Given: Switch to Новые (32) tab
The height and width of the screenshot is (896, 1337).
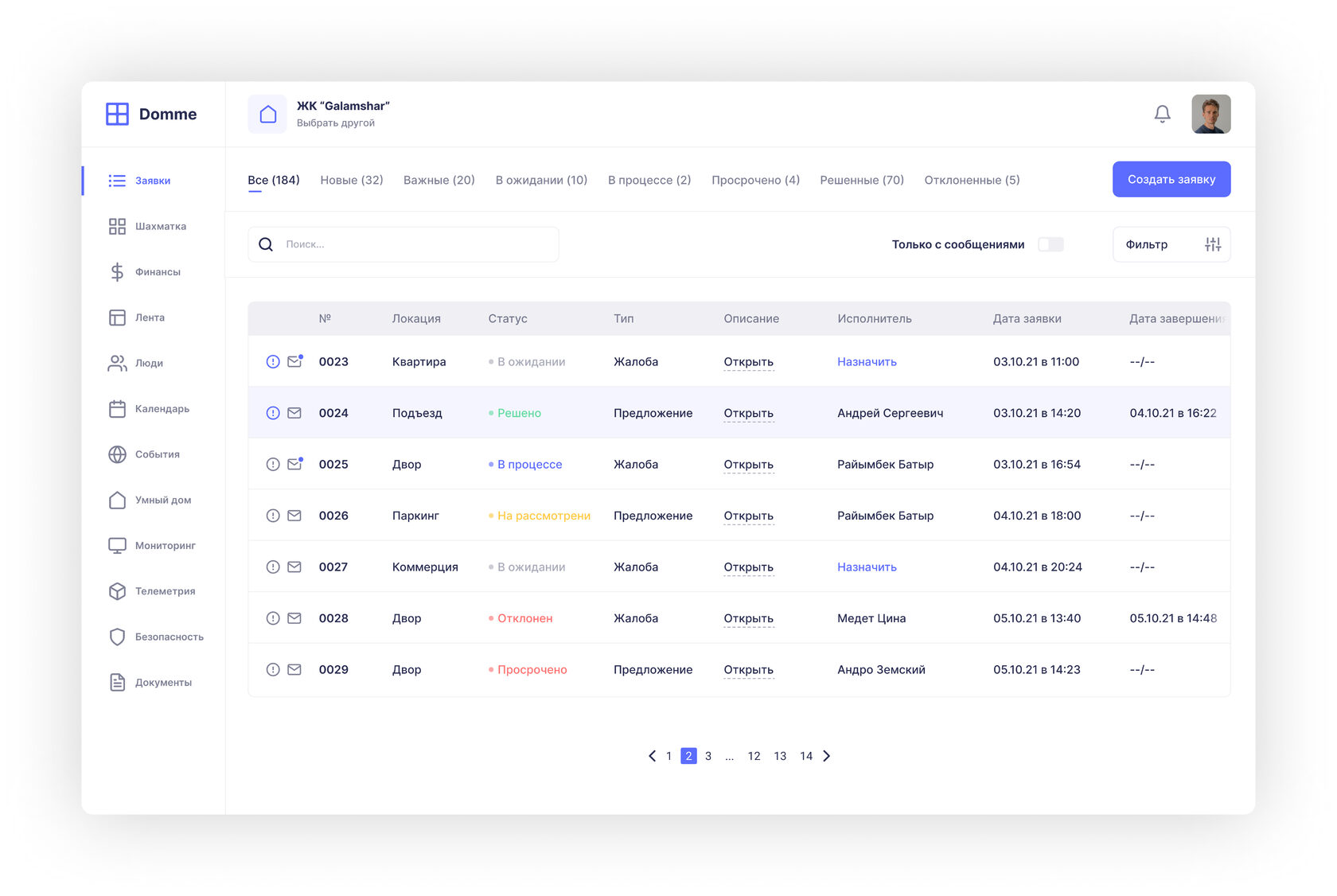Looking at the screenshot, I should pyautogui.click(x=351, y=180).
